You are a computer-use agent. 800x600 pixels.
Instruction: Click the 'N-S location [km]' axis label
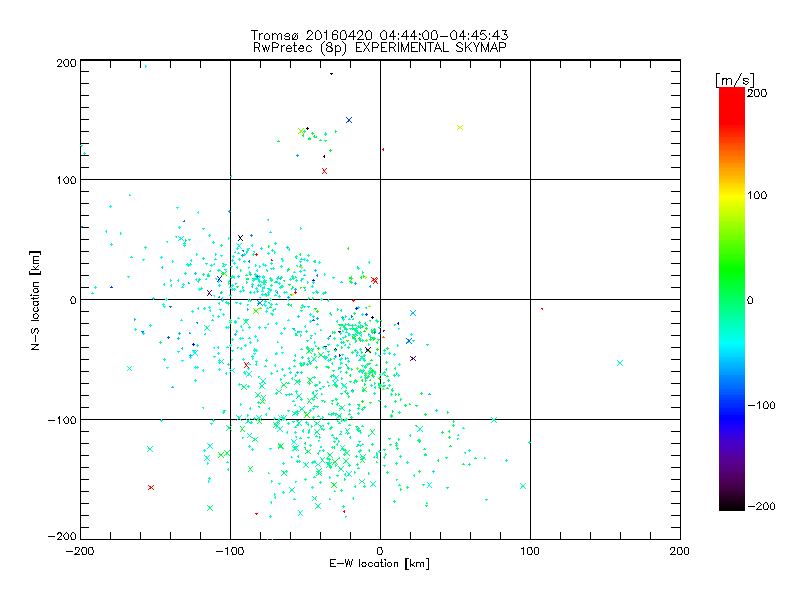(x=35, y=300)
